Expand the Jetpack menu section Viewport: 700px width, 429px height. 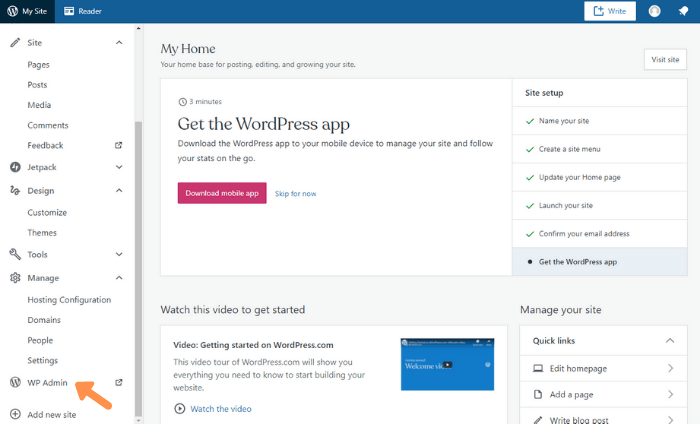pyautogui.click(x=119, y=167)
